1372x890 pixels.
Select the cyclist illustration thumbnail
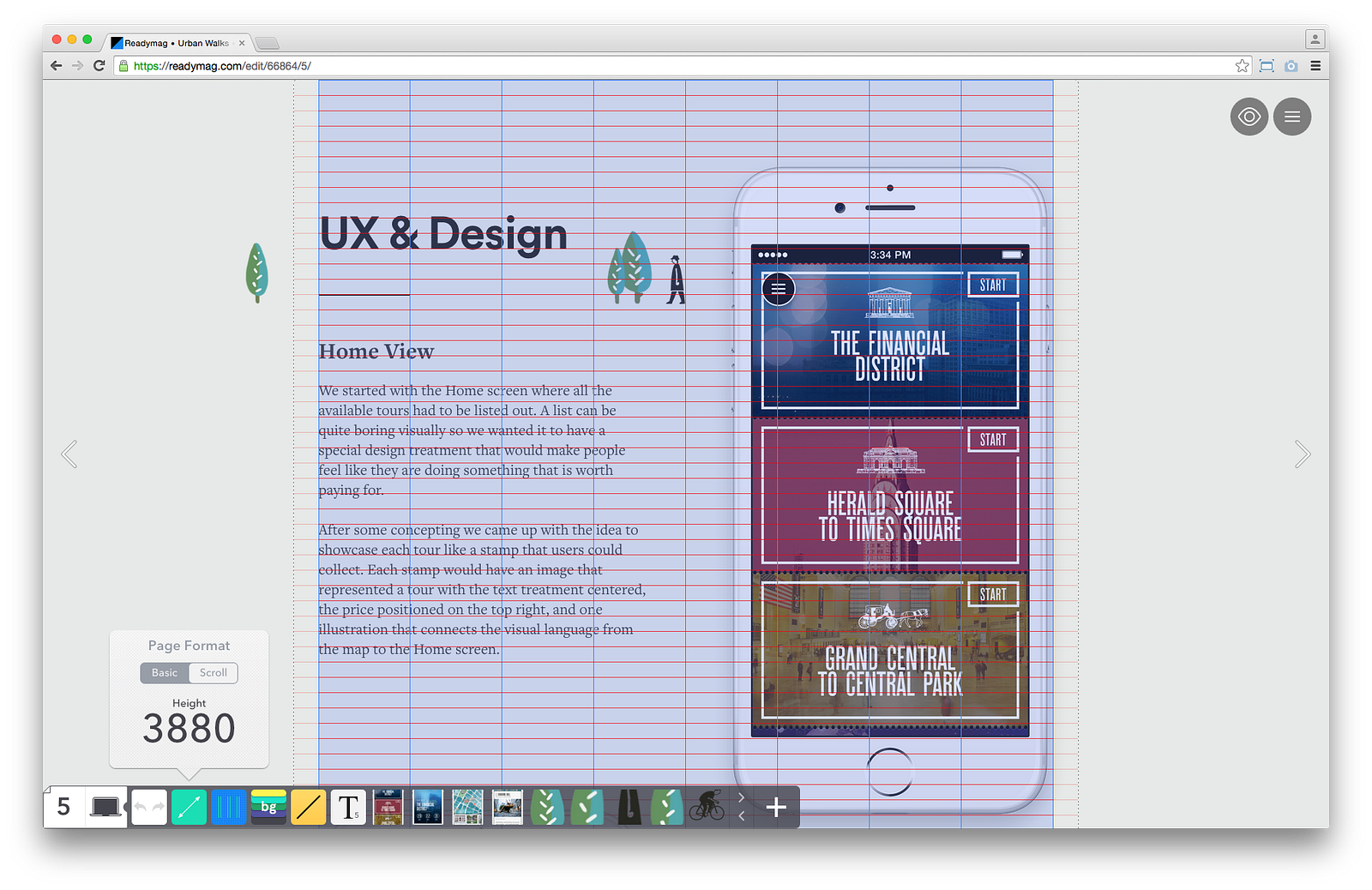point(707,806)
